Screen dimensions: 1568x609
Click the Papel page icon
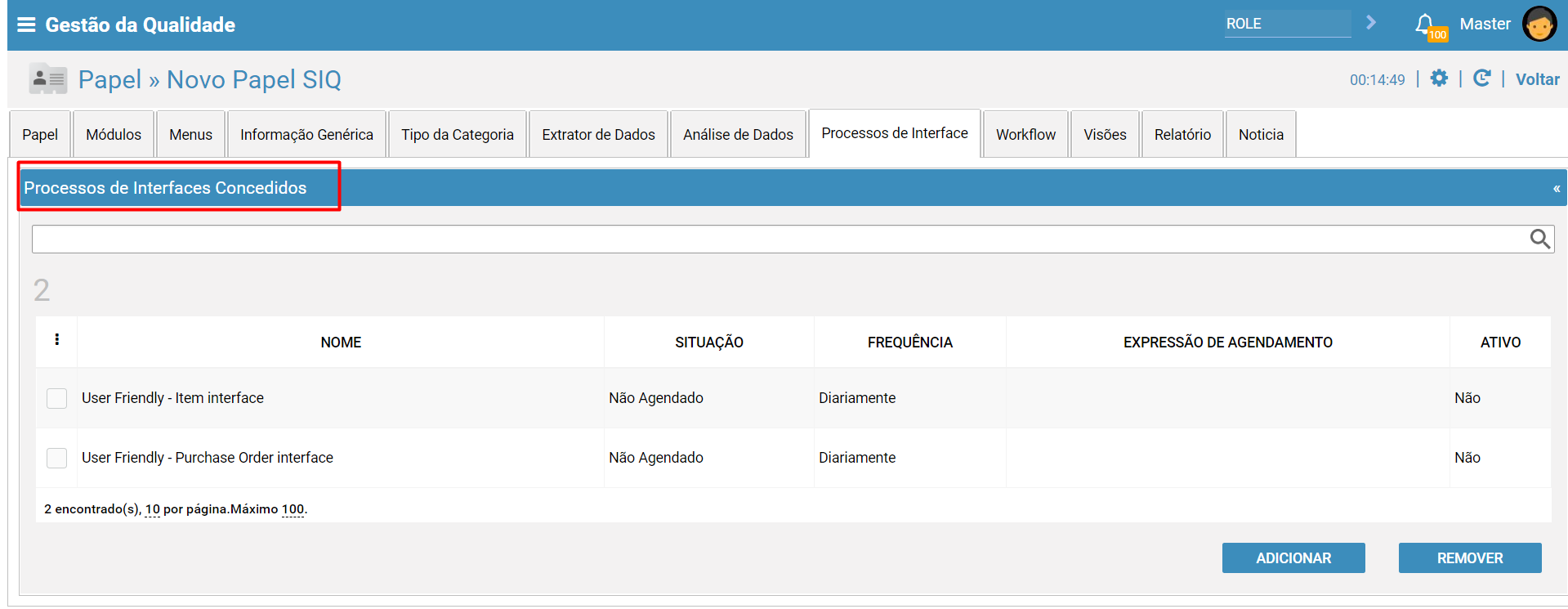pyautogui.click(x=48, y=79)
